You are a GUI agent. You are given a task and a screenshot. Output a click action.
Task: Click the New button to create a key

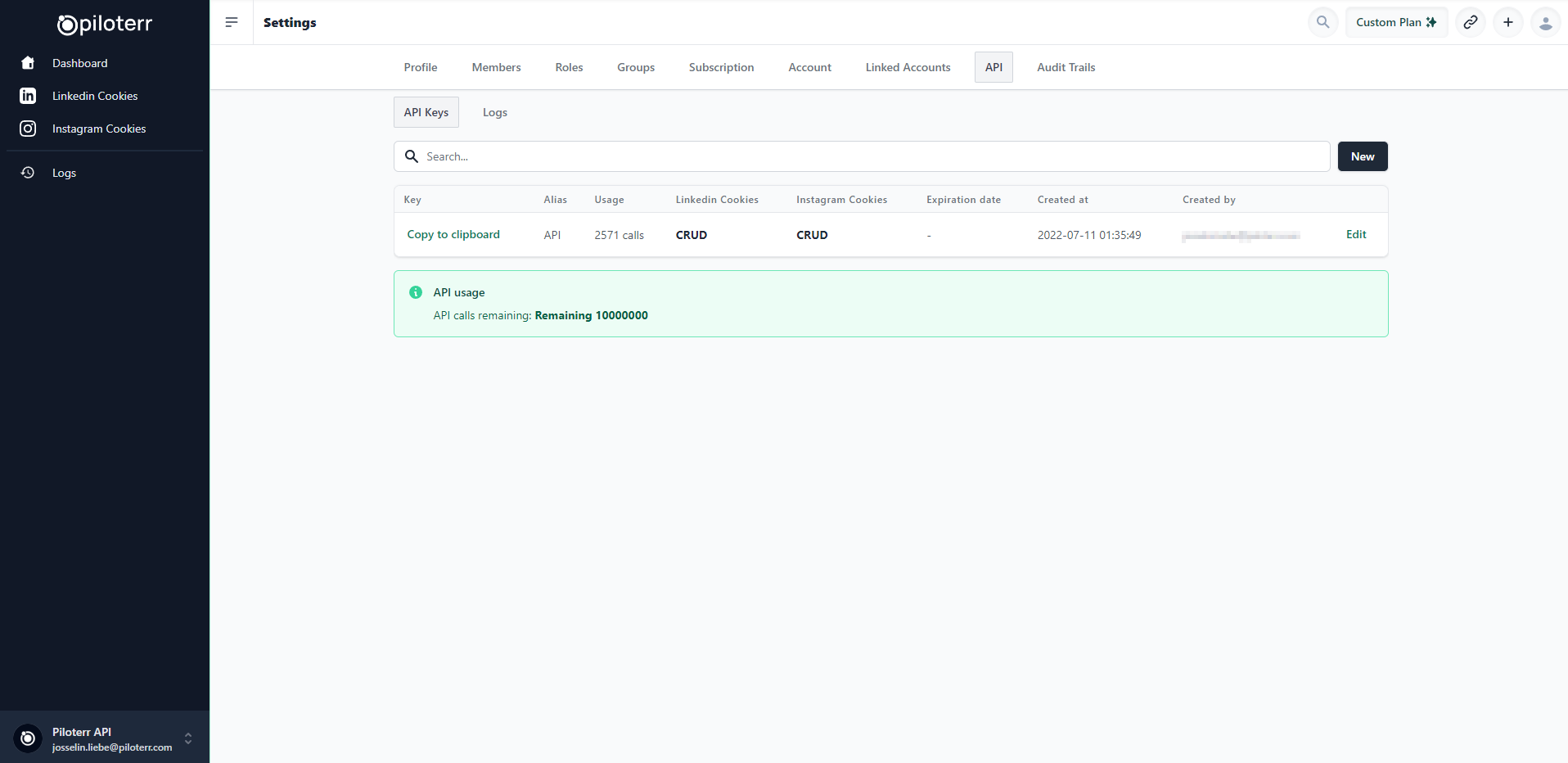pos(1362,156)
